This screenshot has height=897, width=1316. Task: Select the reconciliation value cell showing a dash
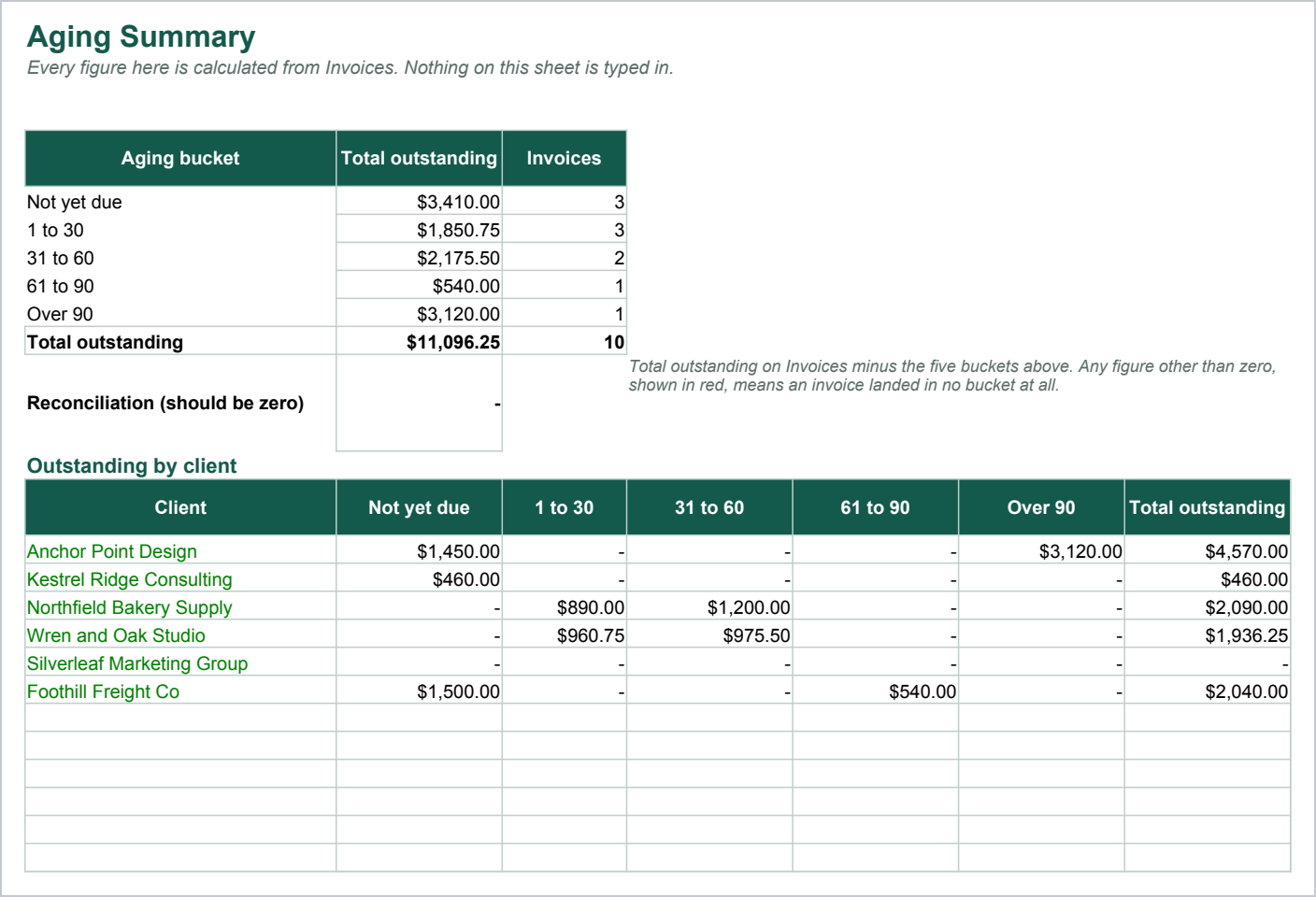click(x=419, y=404)
